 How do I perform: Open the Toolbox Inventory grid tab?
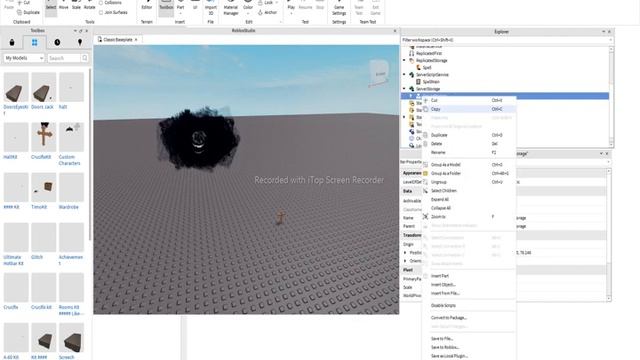pos(34,42)
